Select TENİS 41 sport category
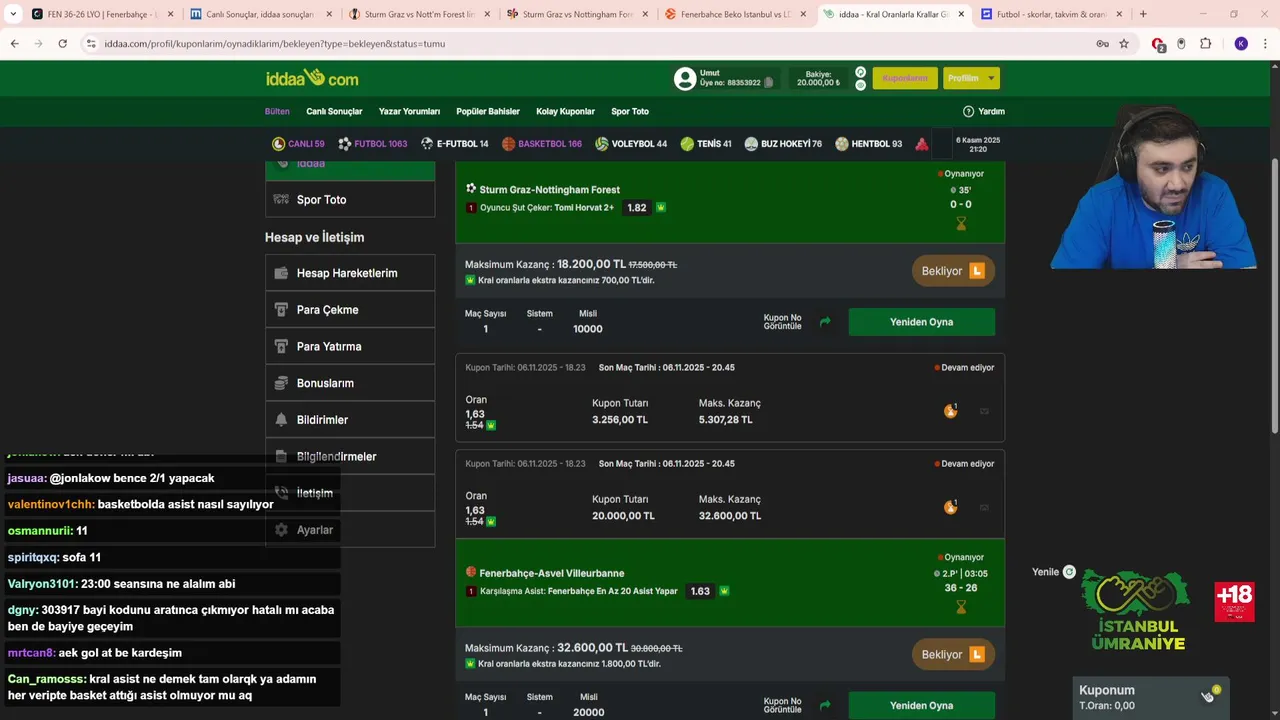The width and height of the screenshot is (1280, 720). coord(706,144)
